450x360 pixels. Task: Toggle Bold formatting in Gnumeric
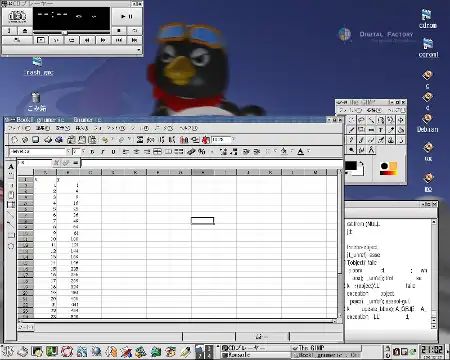(92, 152)
